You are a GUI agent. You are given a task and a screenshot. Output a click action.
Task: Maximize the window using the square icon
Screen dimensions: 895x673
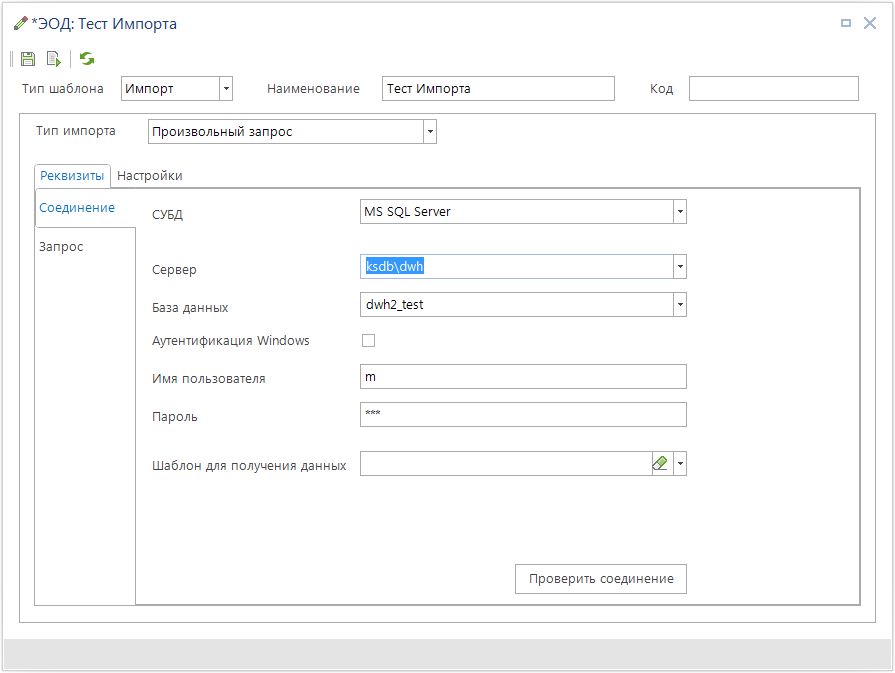845,23
